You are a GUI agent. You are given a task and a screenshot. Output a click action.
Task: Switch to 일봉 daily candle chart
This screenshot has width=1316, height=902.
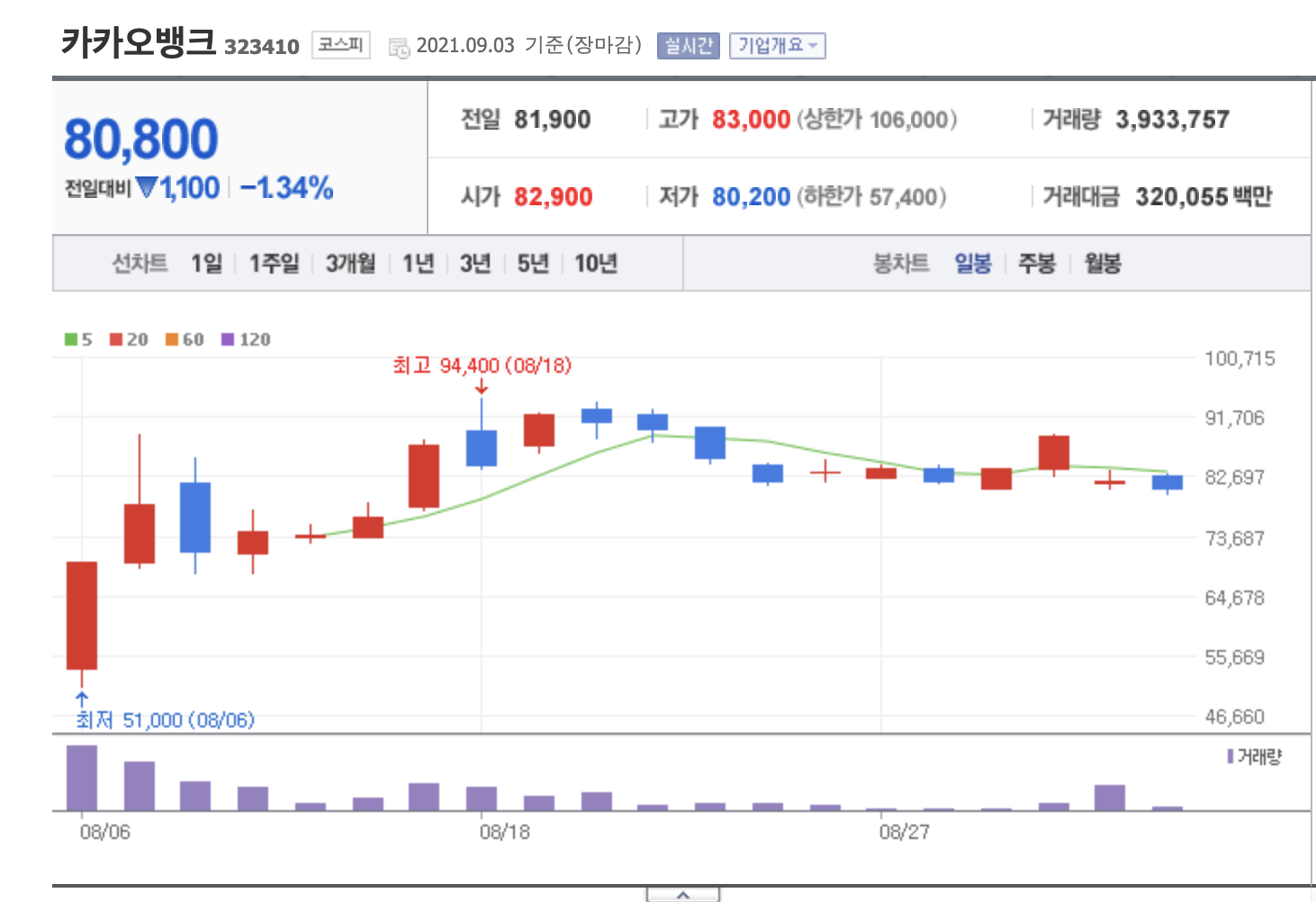(973, 264)
